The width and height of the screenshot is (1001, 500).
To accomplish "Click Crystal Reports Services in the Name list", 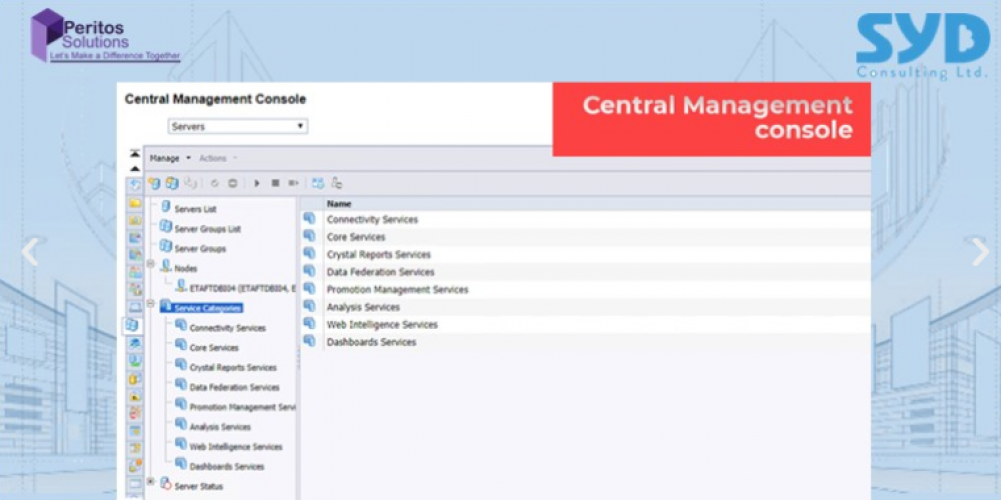I will click(379, 254).
